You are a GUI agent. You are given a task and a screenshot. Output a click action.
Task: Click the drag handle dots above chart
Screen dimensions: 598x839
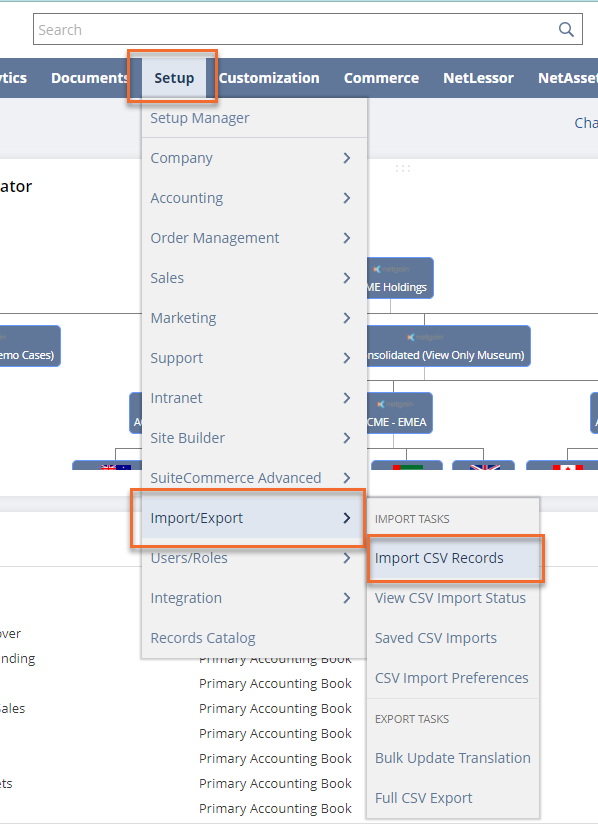(403, 169)
